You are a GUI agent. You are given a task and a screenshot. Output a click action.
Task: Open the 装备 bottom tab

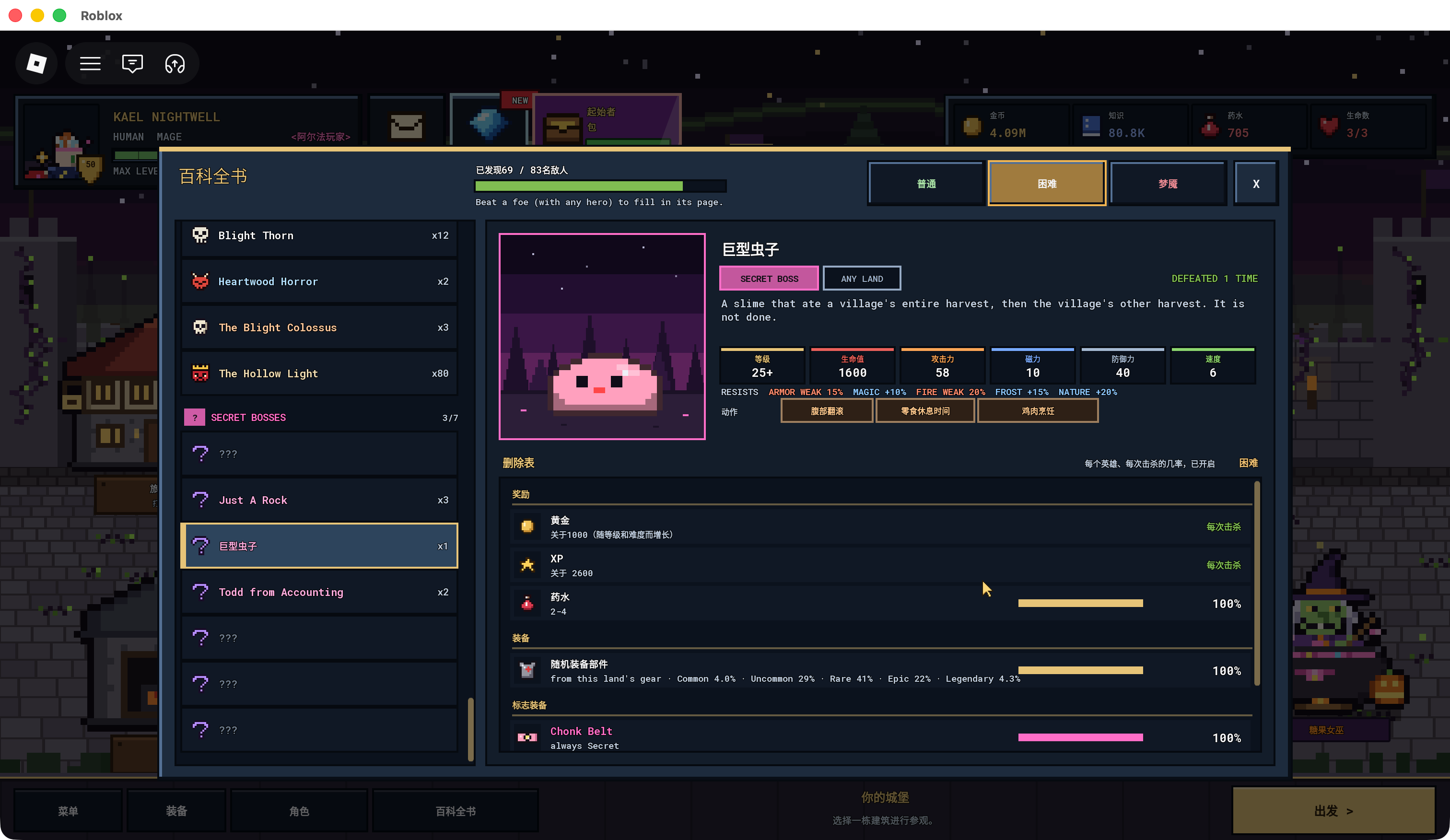[176, 811]
